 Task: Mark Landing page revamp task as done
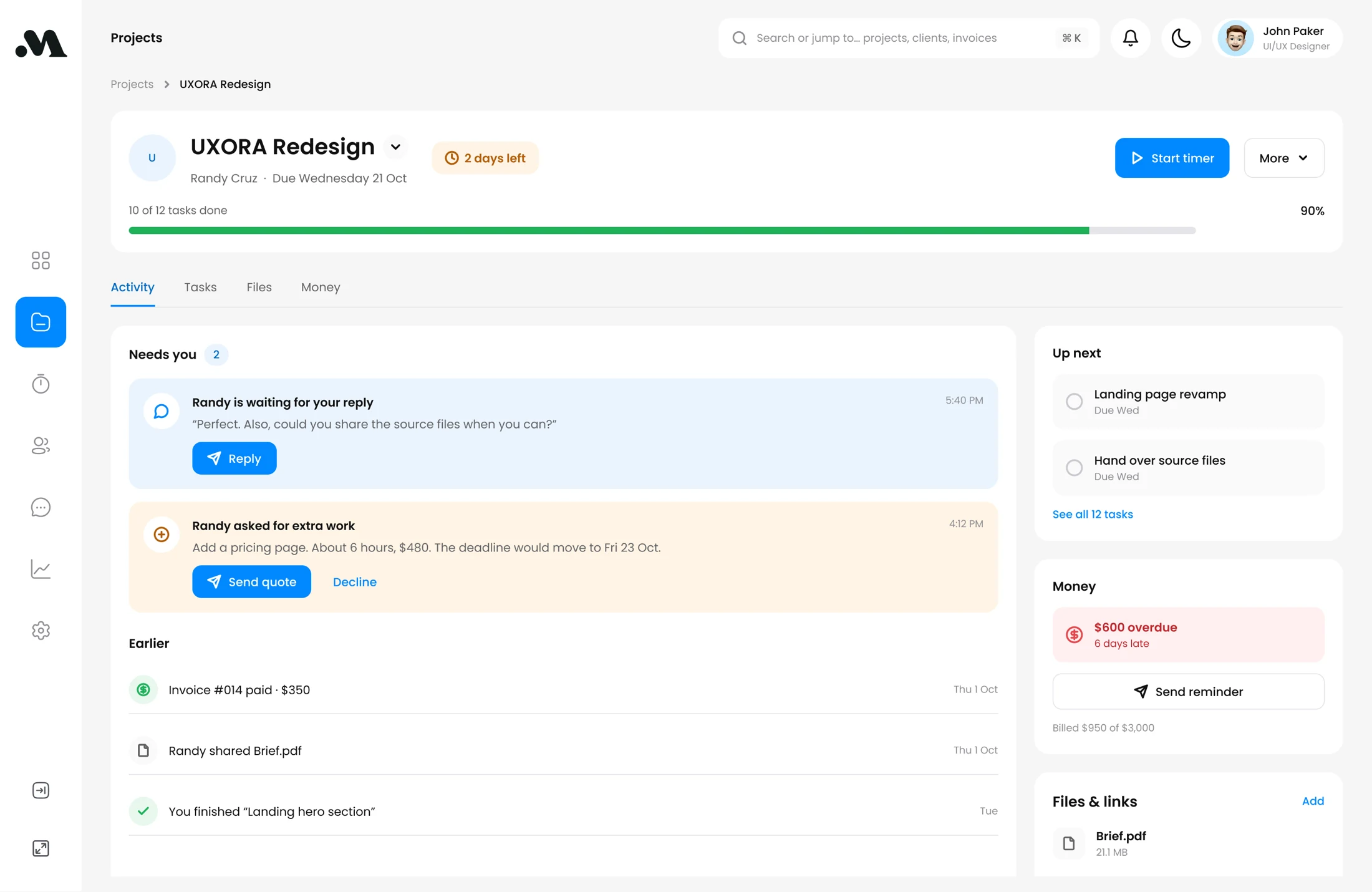(x=1074, y=401)
